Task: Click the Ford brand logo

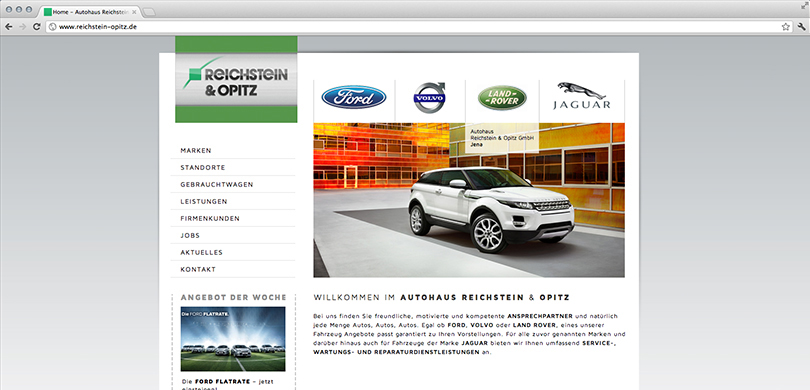Action: pos(354,97)
